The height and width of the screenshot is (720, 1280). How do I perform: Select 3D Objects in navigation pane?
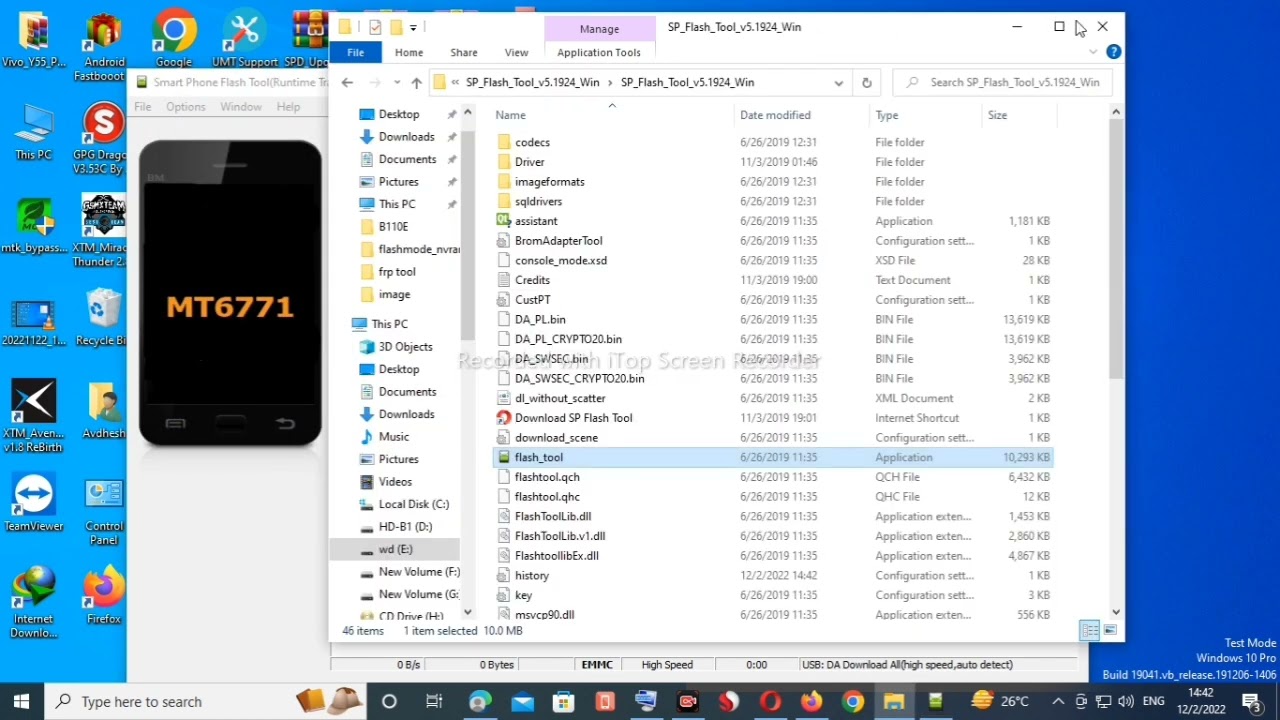(395, 347)
